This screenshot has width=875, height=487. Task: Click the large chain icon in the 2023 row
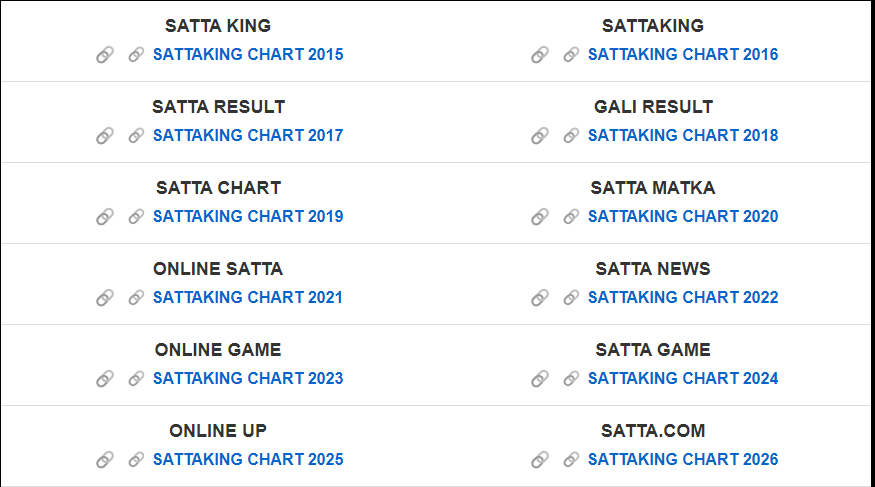pyautogui.click(x=105, y=378)
